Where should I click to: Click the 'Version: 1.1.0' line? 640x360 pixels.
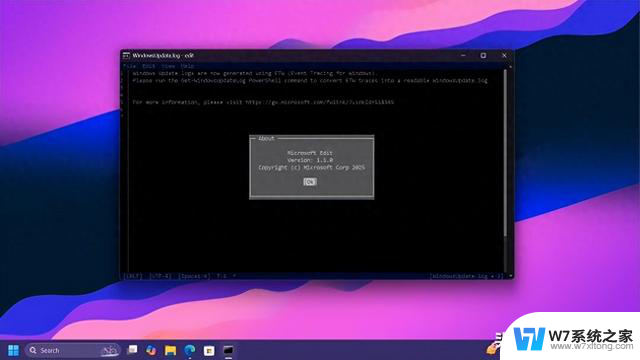click(310, 160)
